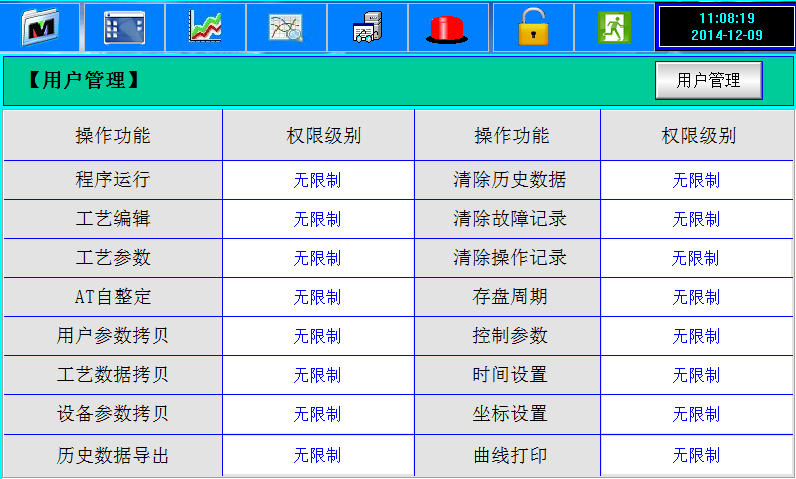Viewport: 796px width, 479px height.
Task: Click the 工艺数据拷贝 function label
Action: pyautogui.click(x=113, y=375)
